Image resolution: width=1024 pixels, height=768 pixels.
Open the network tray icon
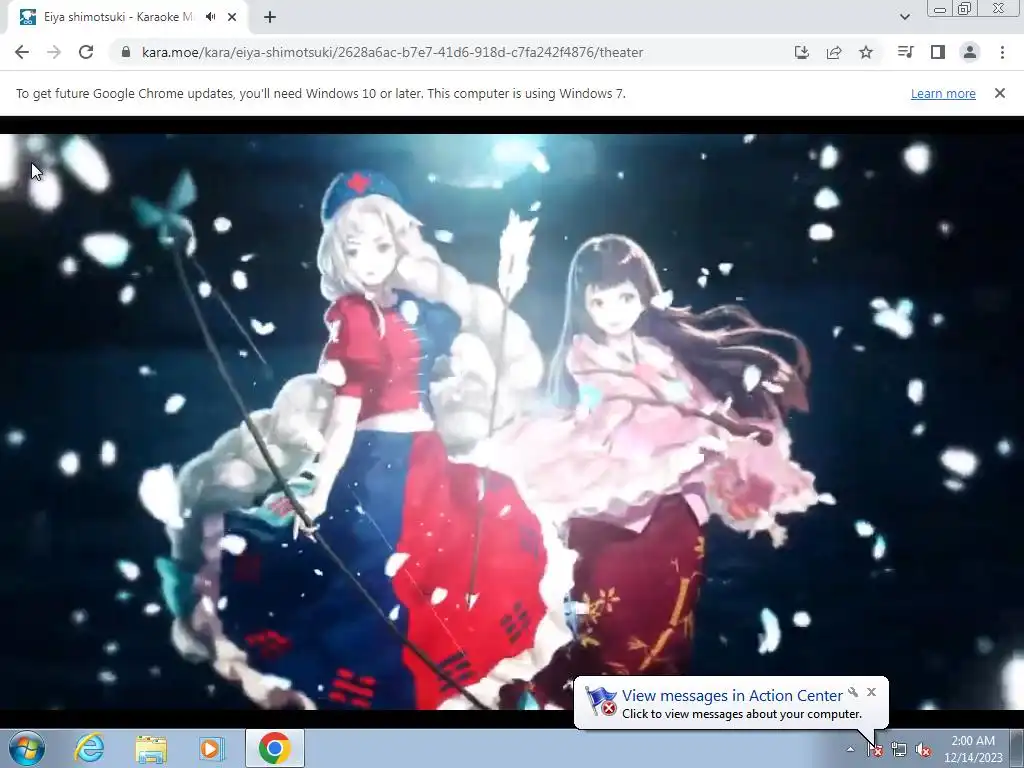click(899, 750)
